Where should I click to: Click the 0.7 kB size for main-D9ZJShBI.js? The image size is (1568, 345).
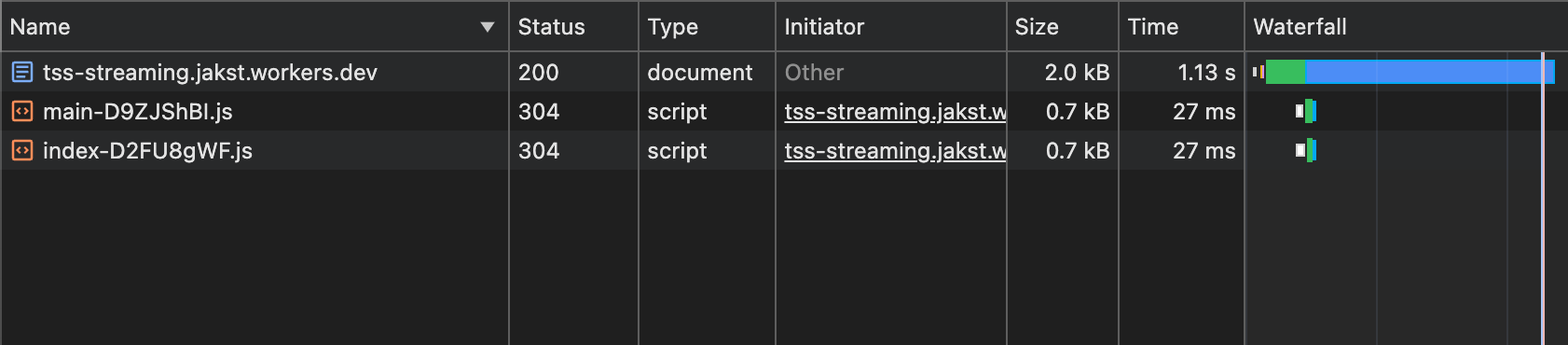click(1078, 111)
